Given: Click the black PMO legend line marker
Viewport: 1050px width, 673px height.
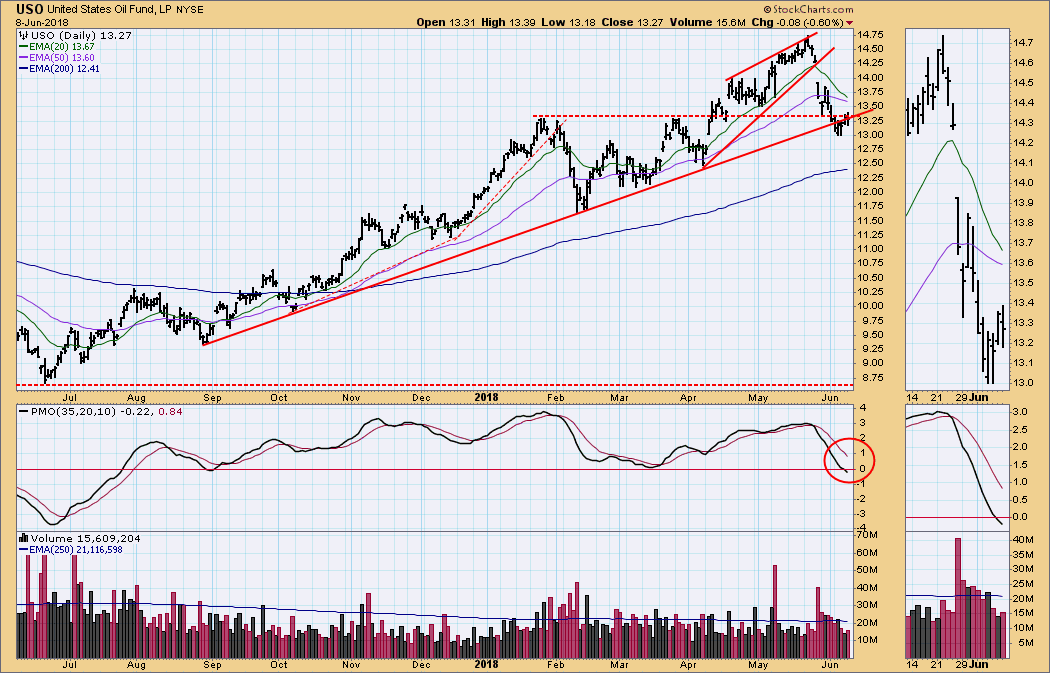Looking at the screenshot, I should pos(23,412).
